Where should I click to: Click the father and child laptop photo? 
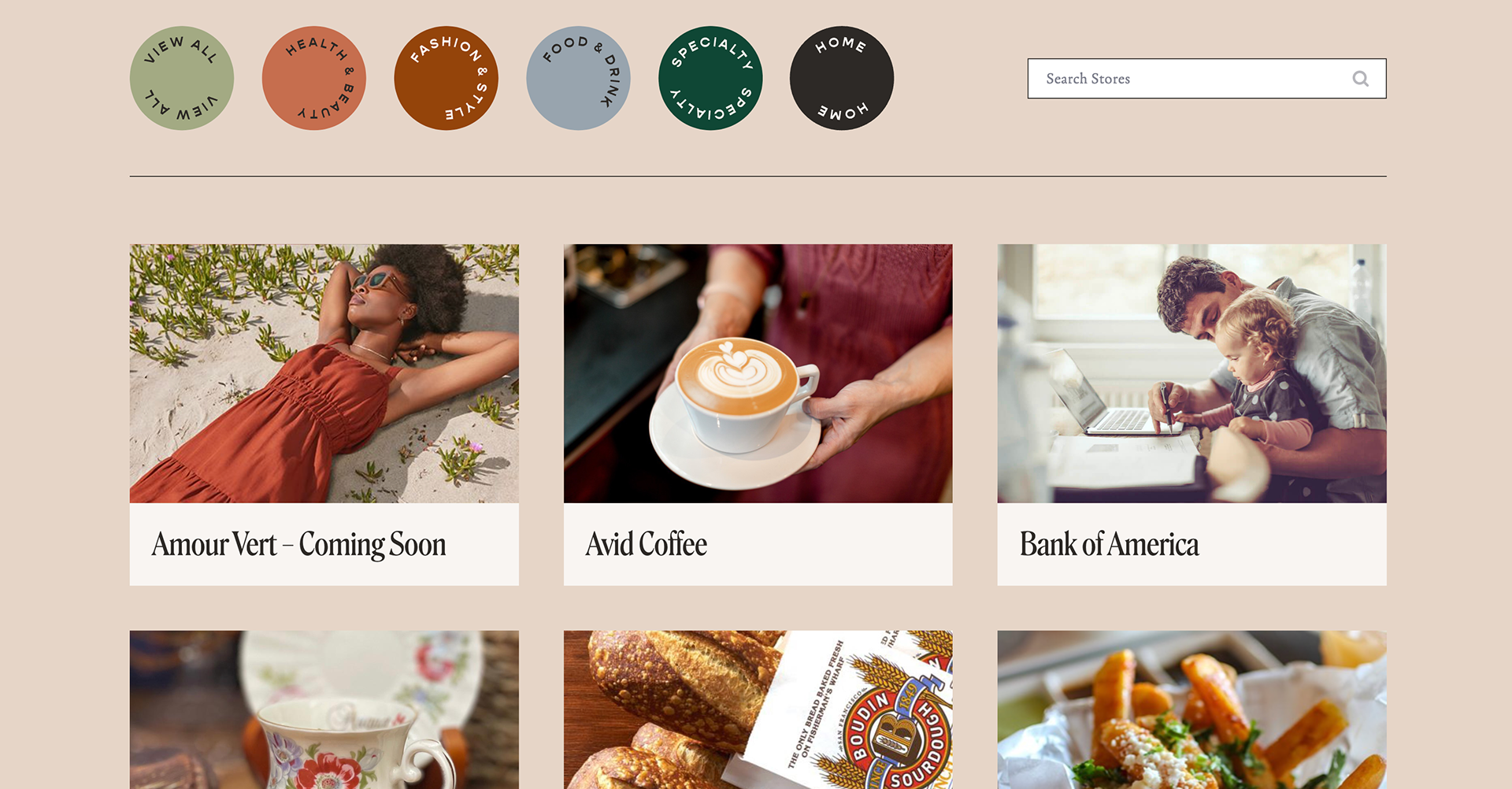point(1192,373)
